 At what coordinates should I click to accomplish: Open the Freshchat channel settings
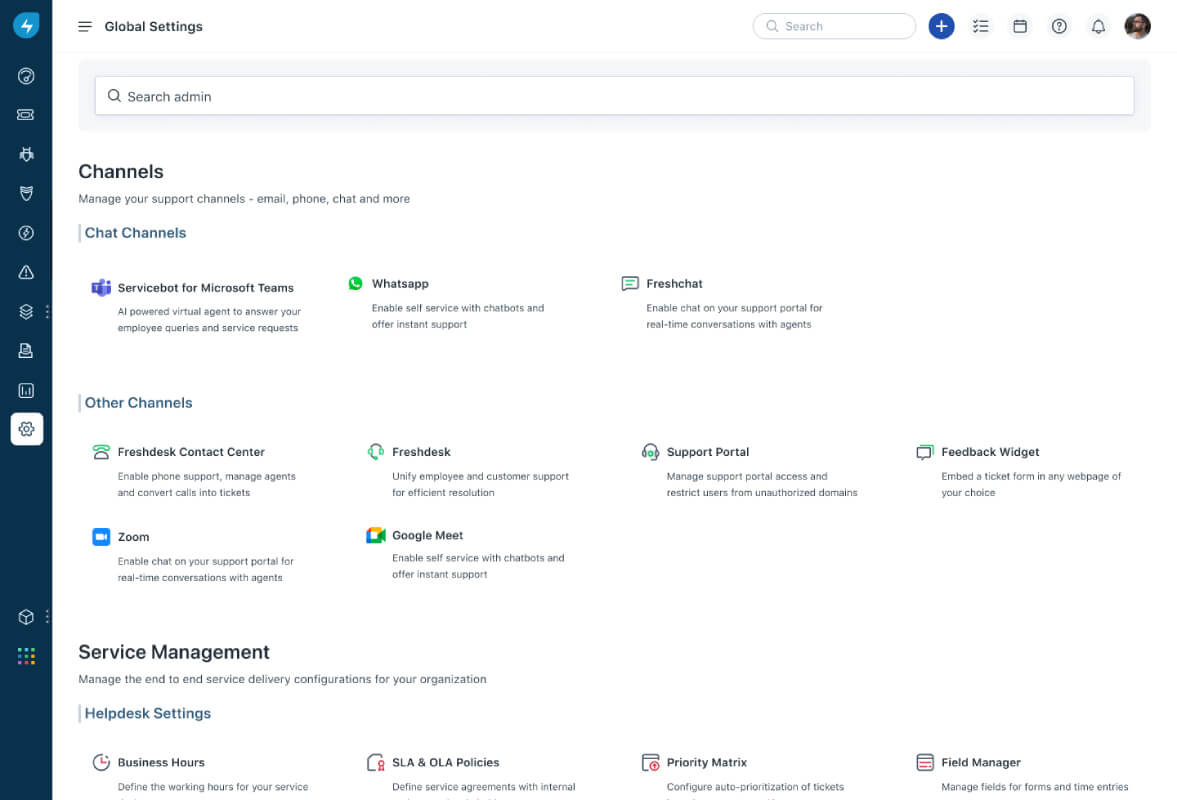674,284
